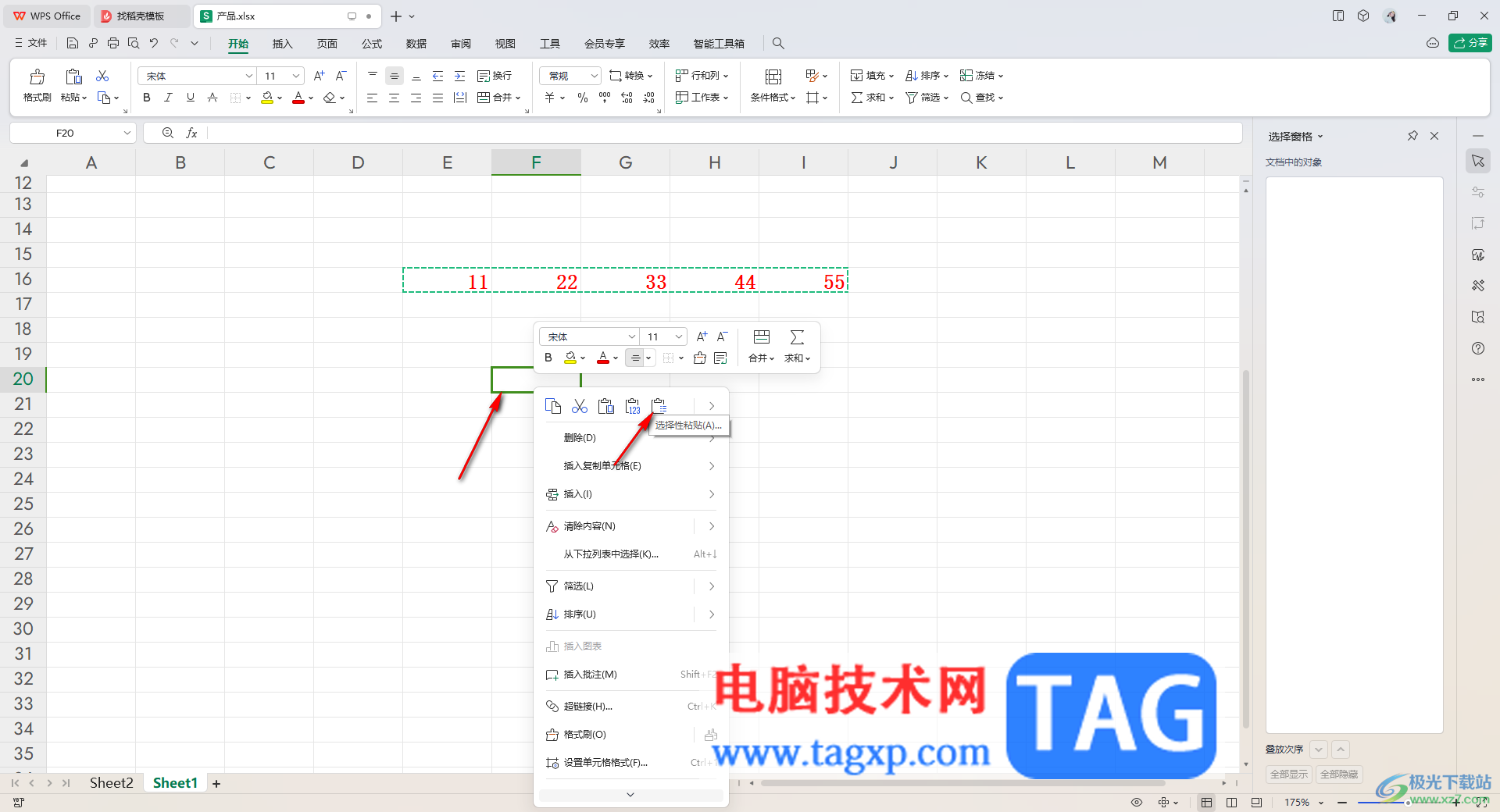This screenshot has height=812, width=1500.
Task: Click the help icon in right sidebar
Action: click(x=1478, y=348)
